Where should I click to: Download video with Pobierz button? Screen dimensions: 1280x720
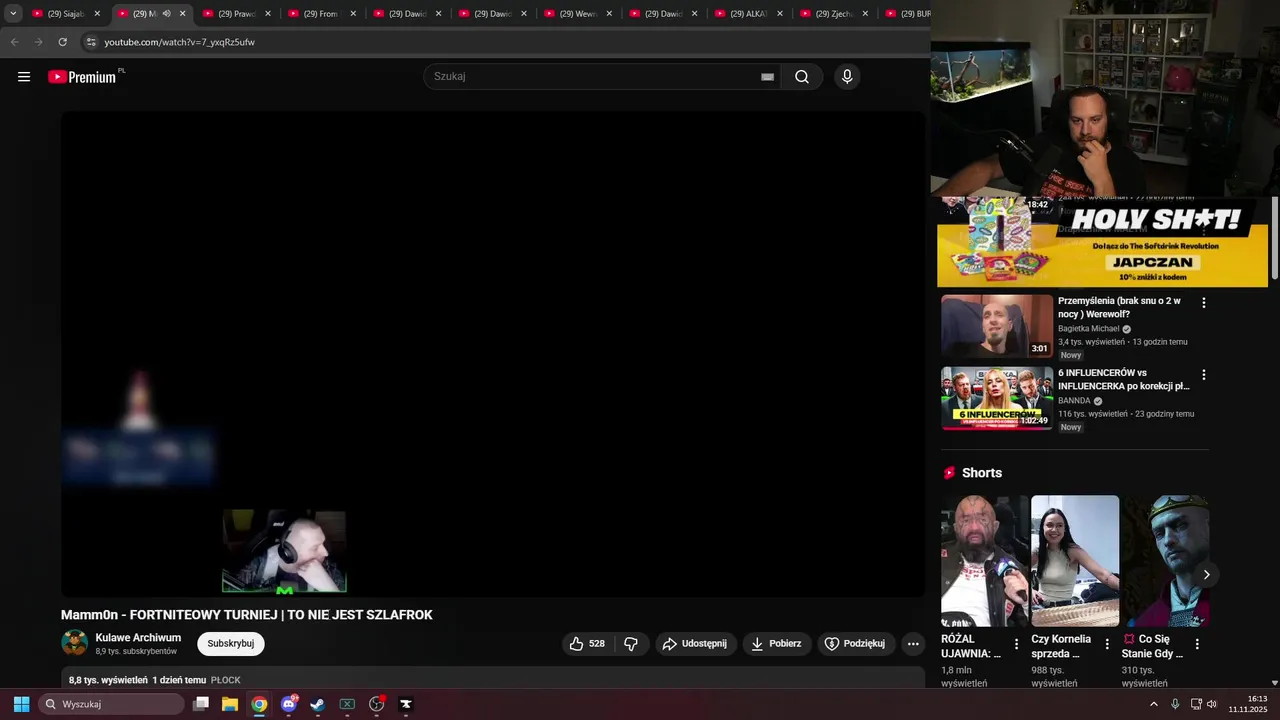point(776,644)
